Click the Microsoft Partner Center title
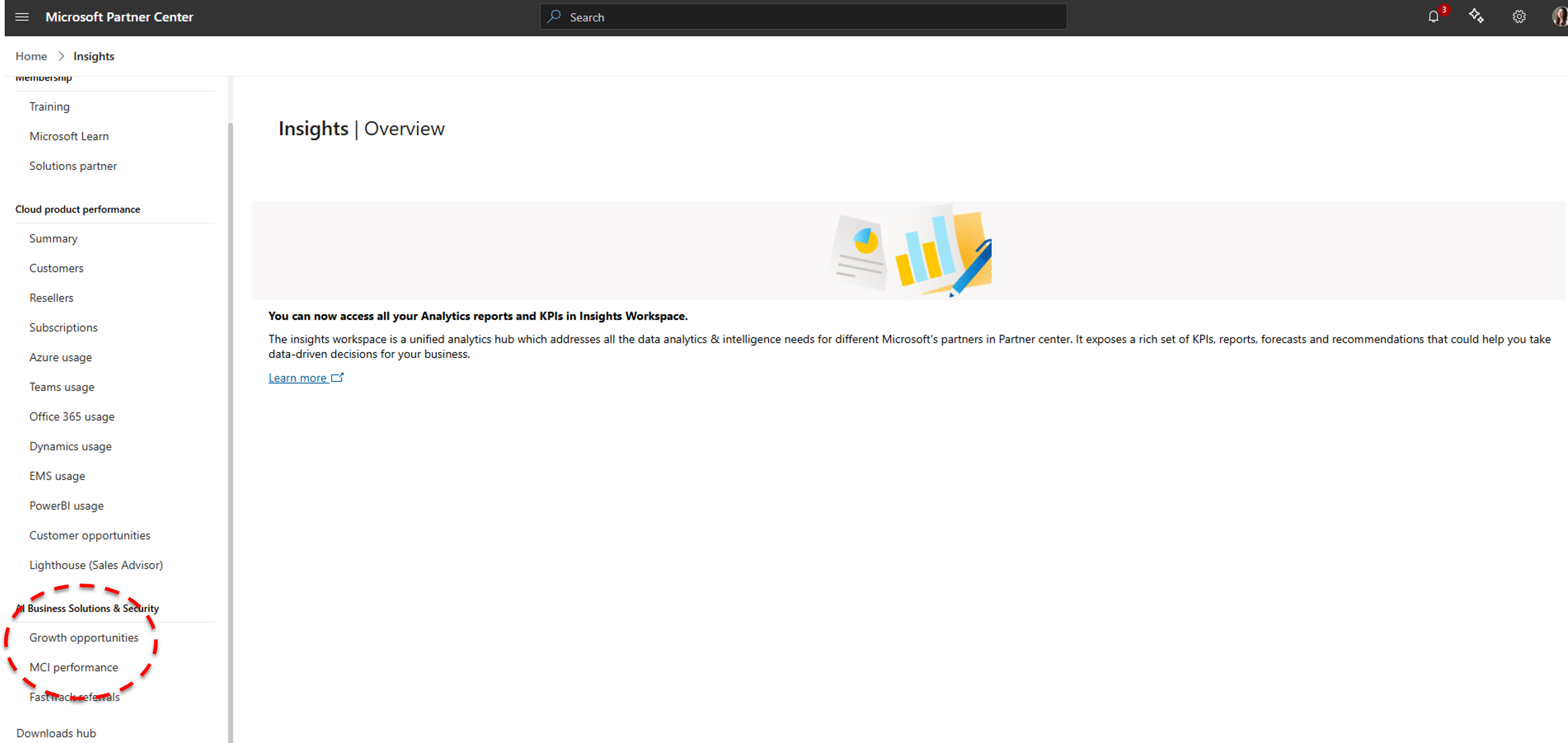This screenshot has width=1568, height=743. (x=120, y=17)
